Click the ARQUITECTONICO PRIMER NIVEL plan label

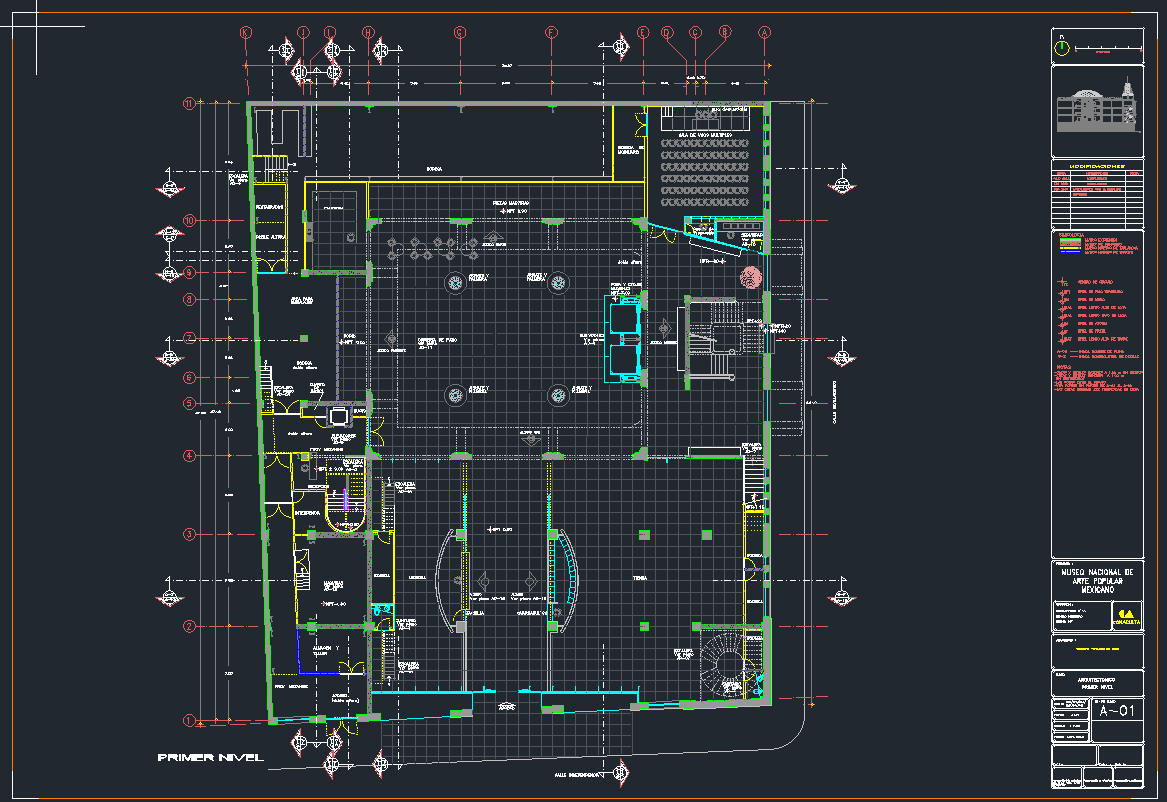click(x=1097, y=684)
